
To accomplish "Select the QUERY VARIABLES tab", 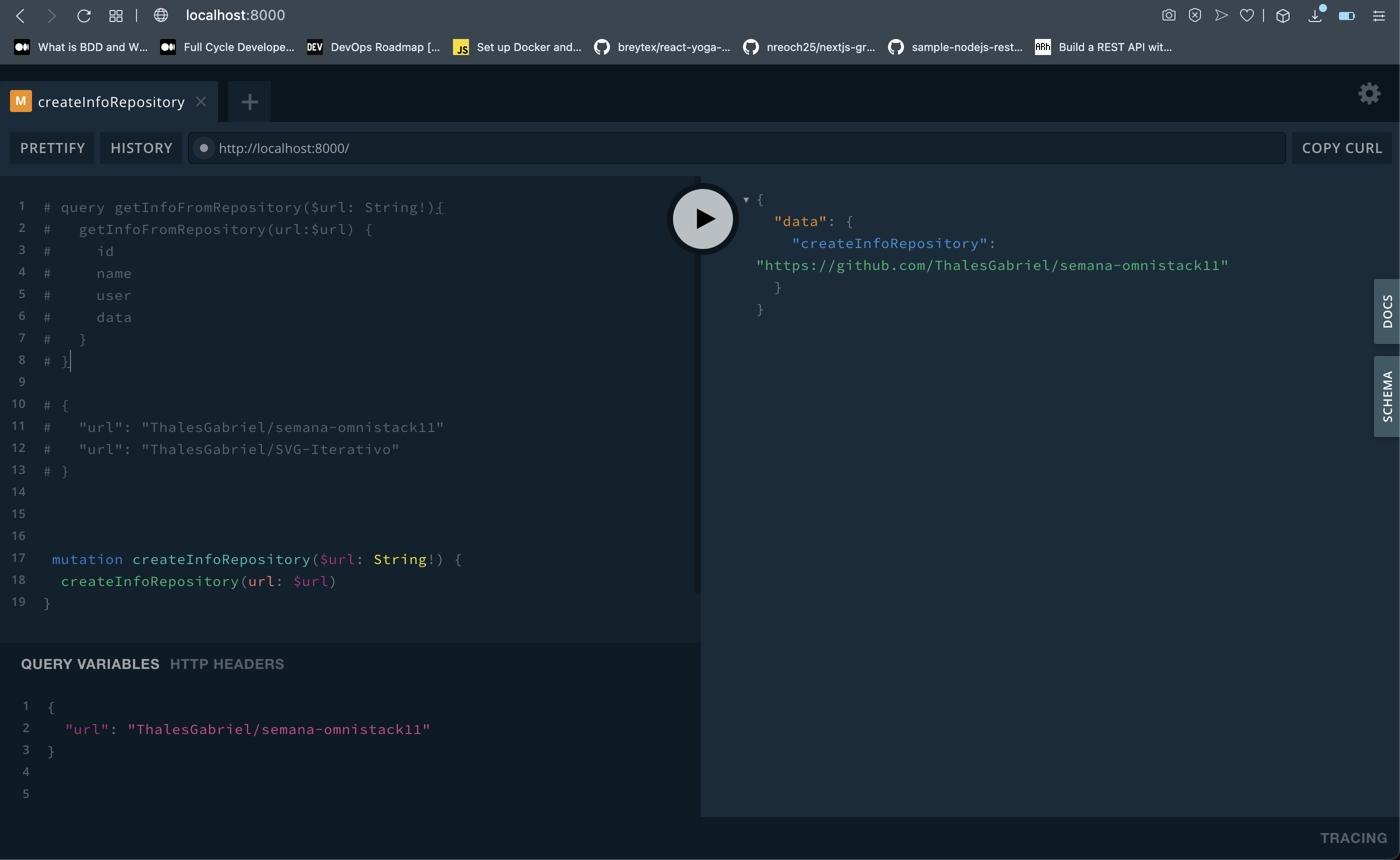I will click(90, 664).
